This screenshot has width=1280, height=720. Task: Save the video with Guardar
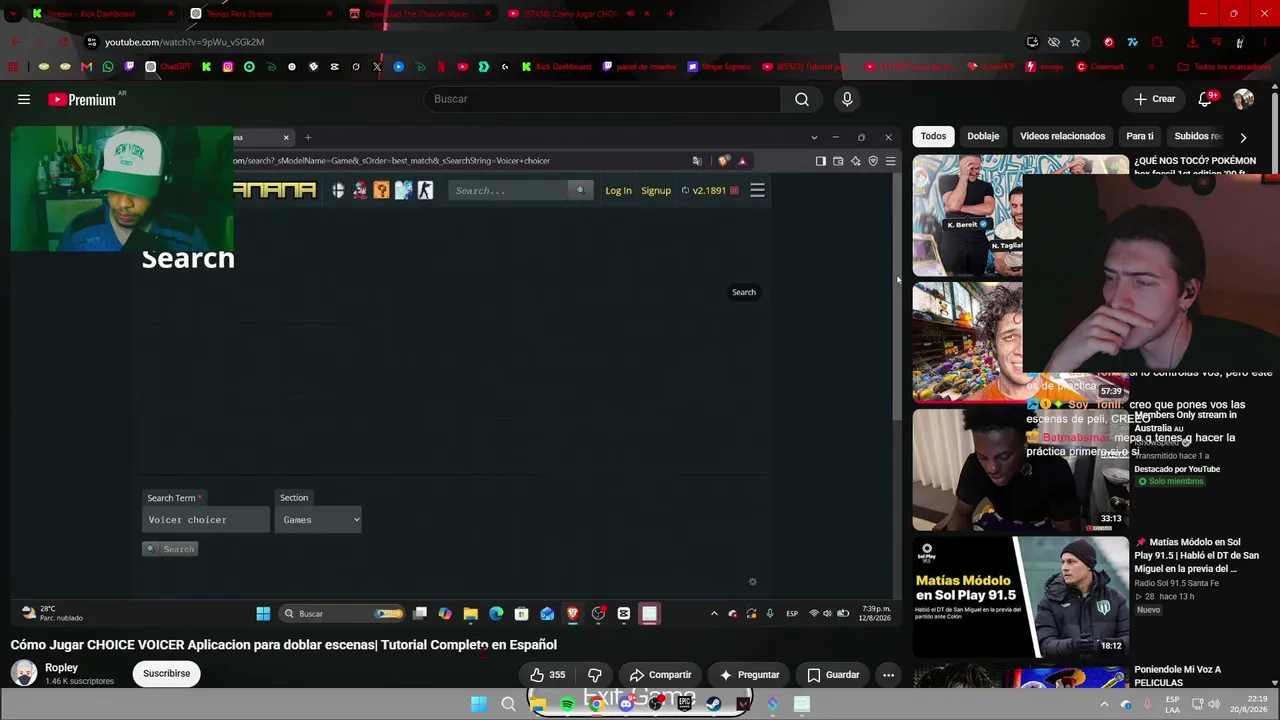point(833,675)
